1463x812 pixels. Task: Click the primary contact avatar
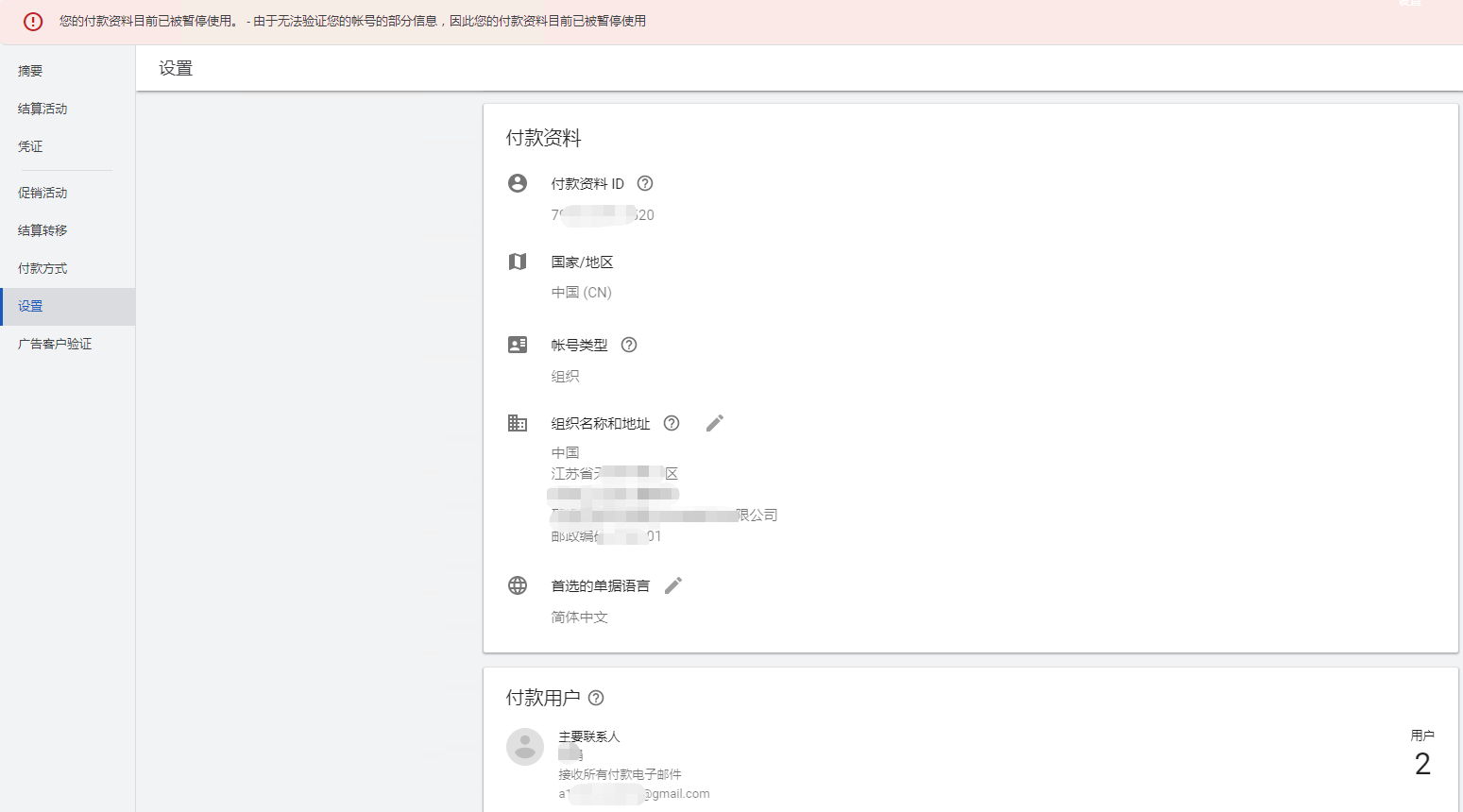click(x=525, y=747)
